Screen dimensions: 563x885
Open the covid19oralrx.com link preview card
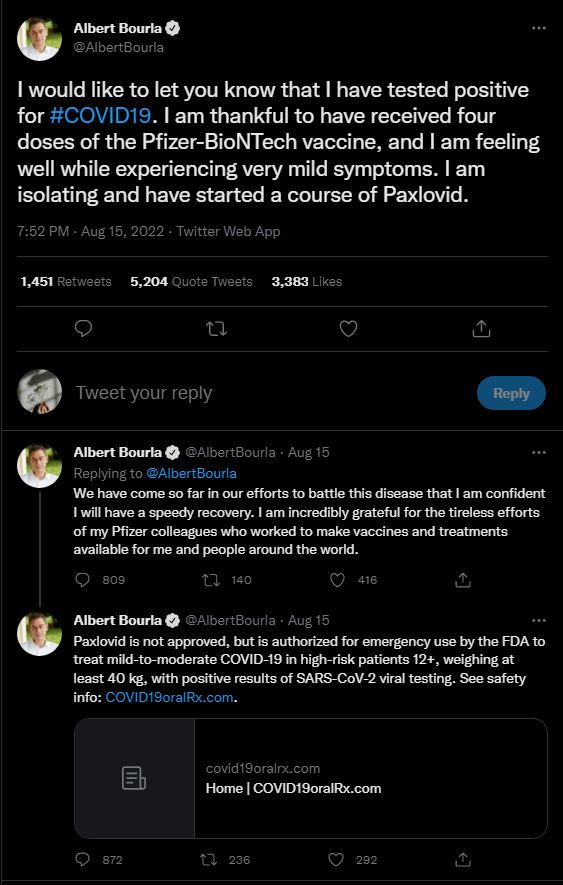click(311, 778)
